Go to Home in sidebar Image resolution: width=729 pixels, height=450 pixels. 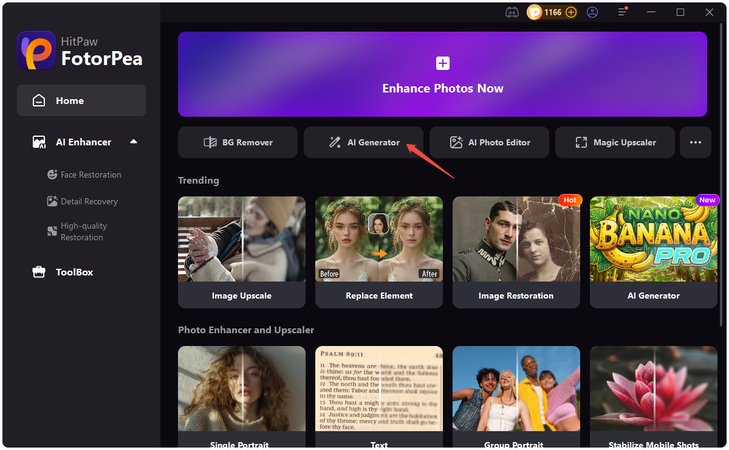click(x=81, y=100)
